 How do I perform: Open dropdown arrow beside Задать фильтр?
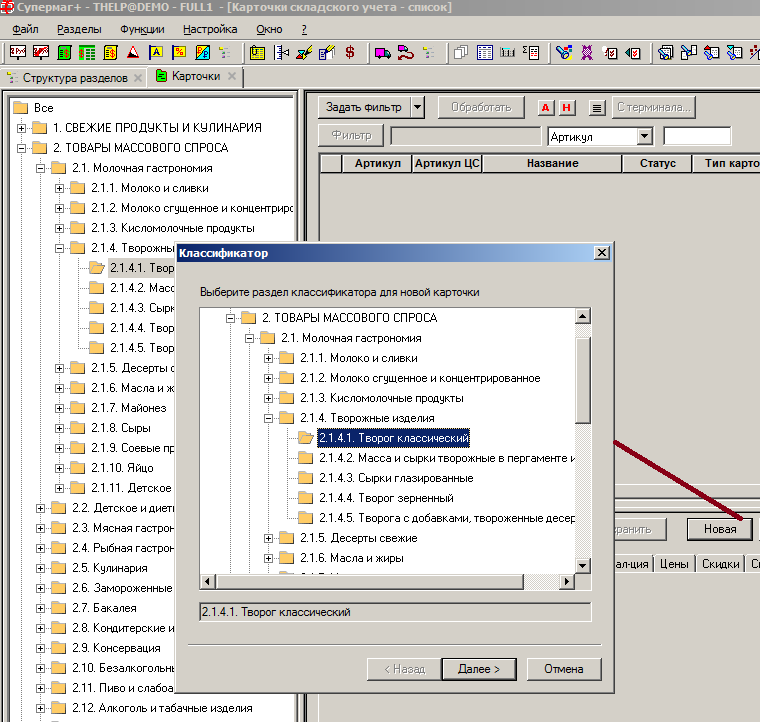tap(417, 107)
